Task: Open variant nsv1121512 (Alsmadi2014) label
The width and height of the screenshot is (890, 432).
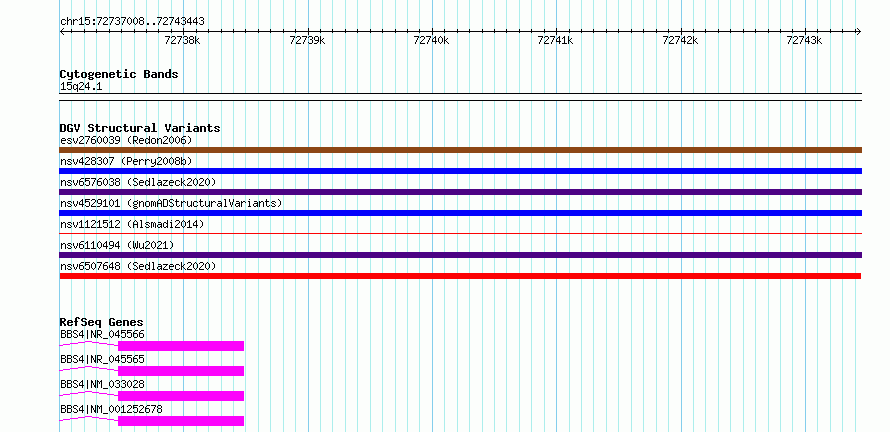Action: tap(132, 224)
